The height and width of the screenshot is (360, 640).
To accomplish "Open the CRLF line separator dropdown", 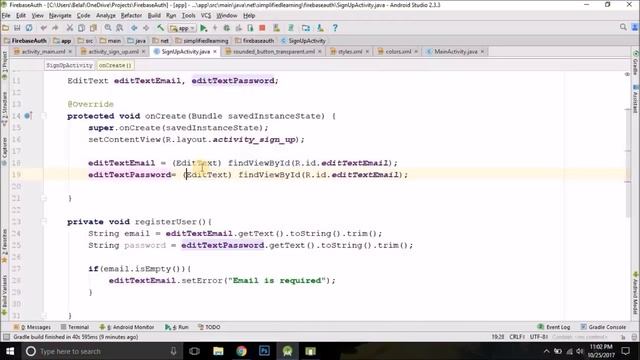I will 517,337.
